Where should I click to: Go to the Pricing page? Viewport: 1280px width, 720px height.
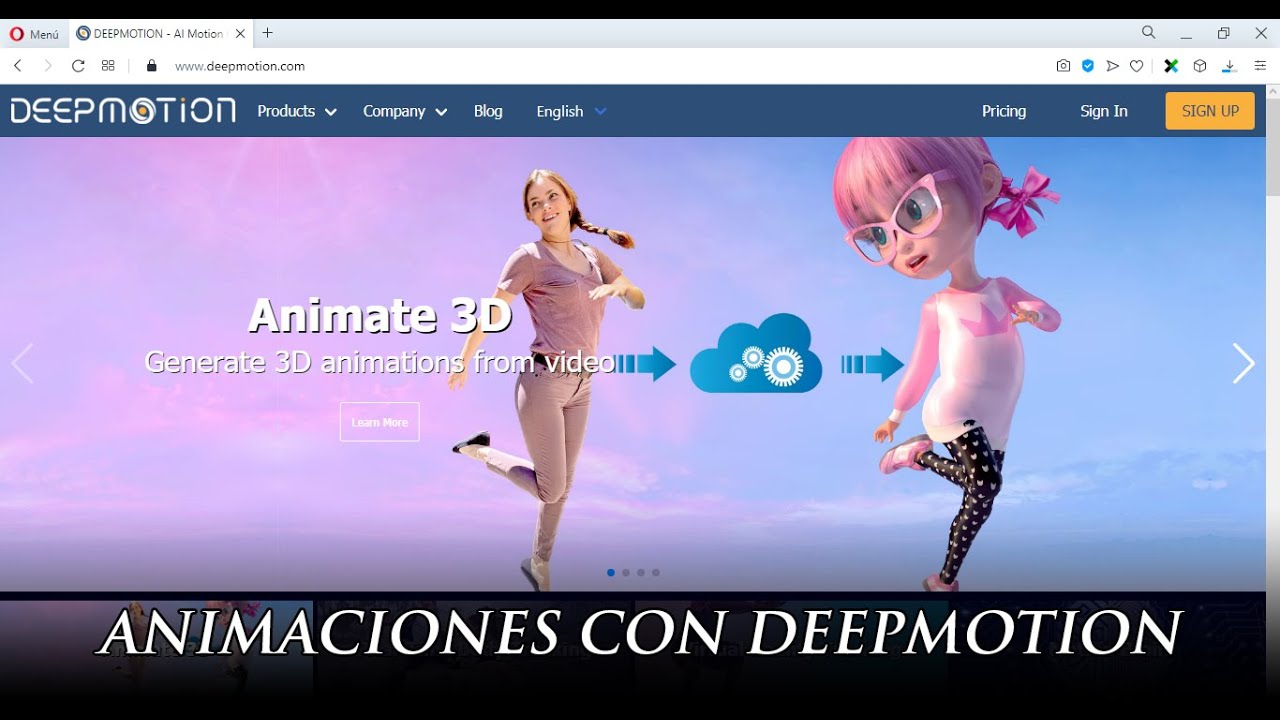(x=1004, y=111)
